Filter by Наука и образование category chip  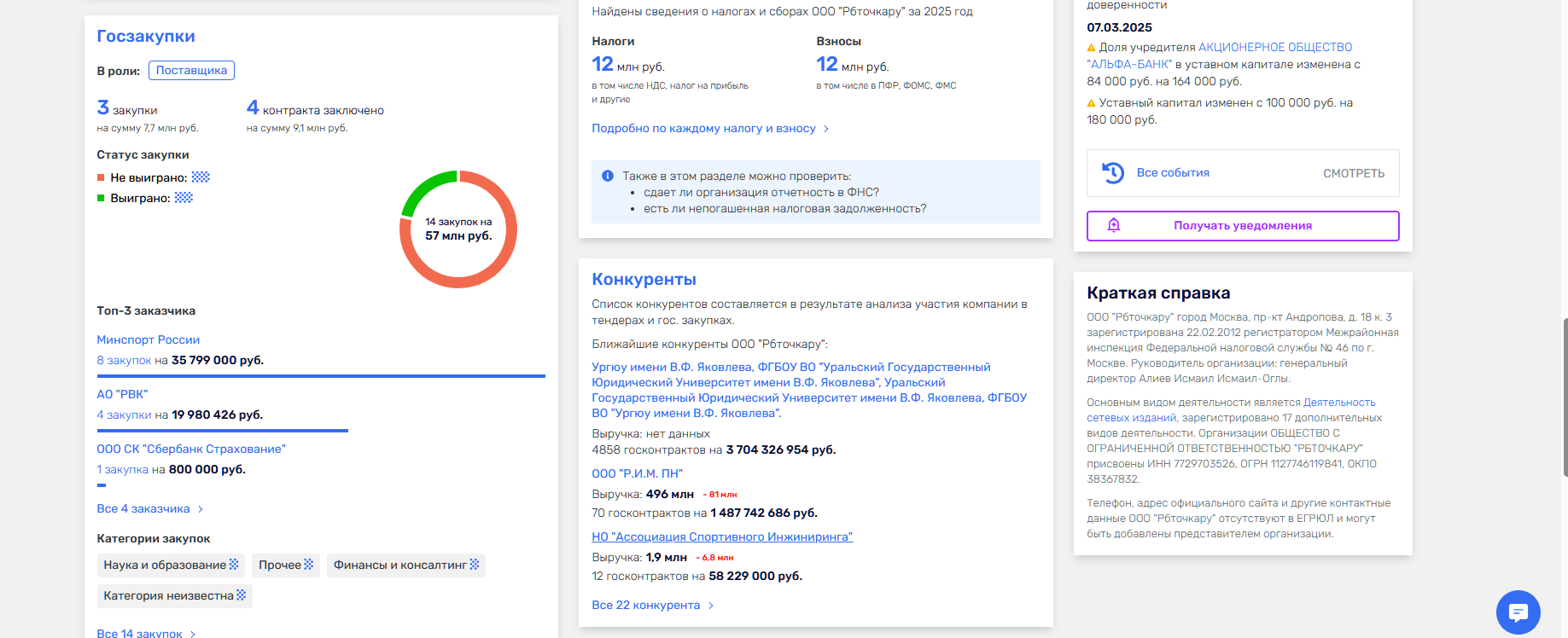pyautogui.click(x=171, y=565)
